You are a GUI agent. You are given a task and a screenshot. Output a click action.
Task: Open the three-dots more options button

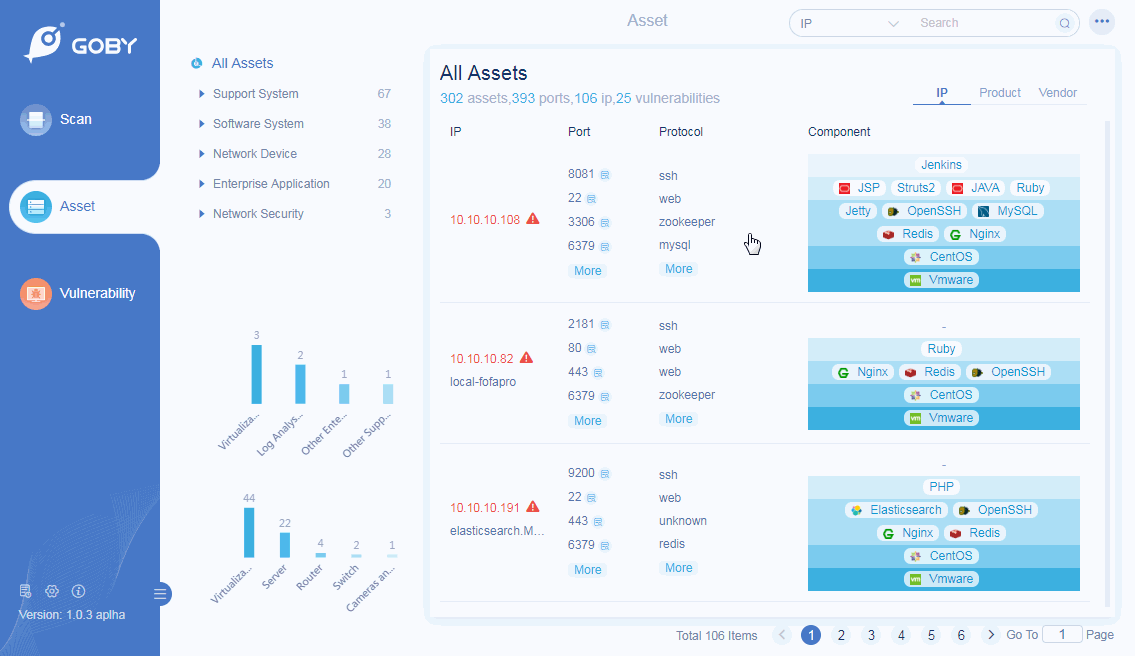point(1102,22)
